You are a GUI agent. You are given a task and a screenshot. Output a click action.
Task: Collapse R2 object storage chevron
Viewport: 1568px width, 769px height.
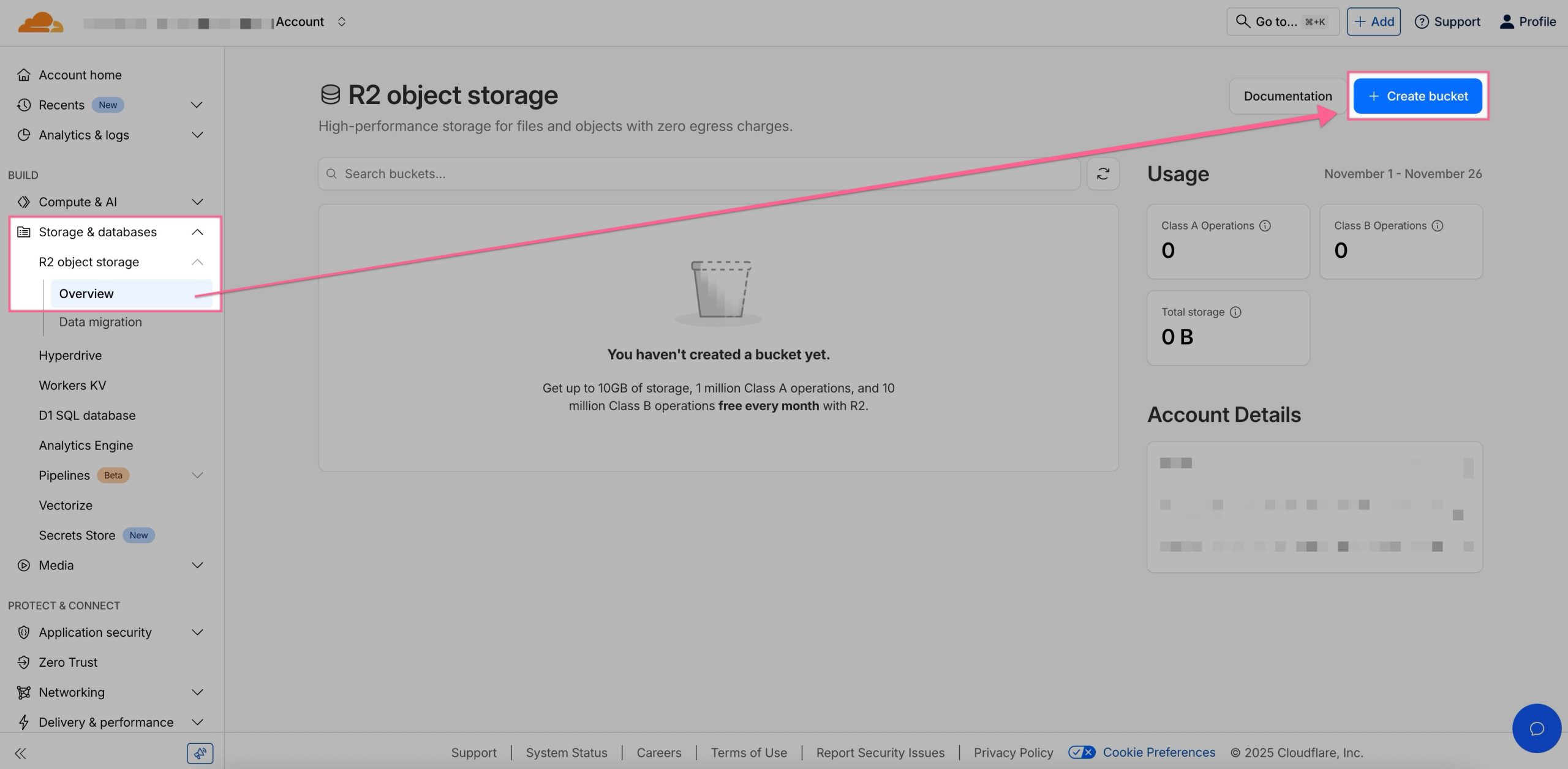click(x=197, y=261)
